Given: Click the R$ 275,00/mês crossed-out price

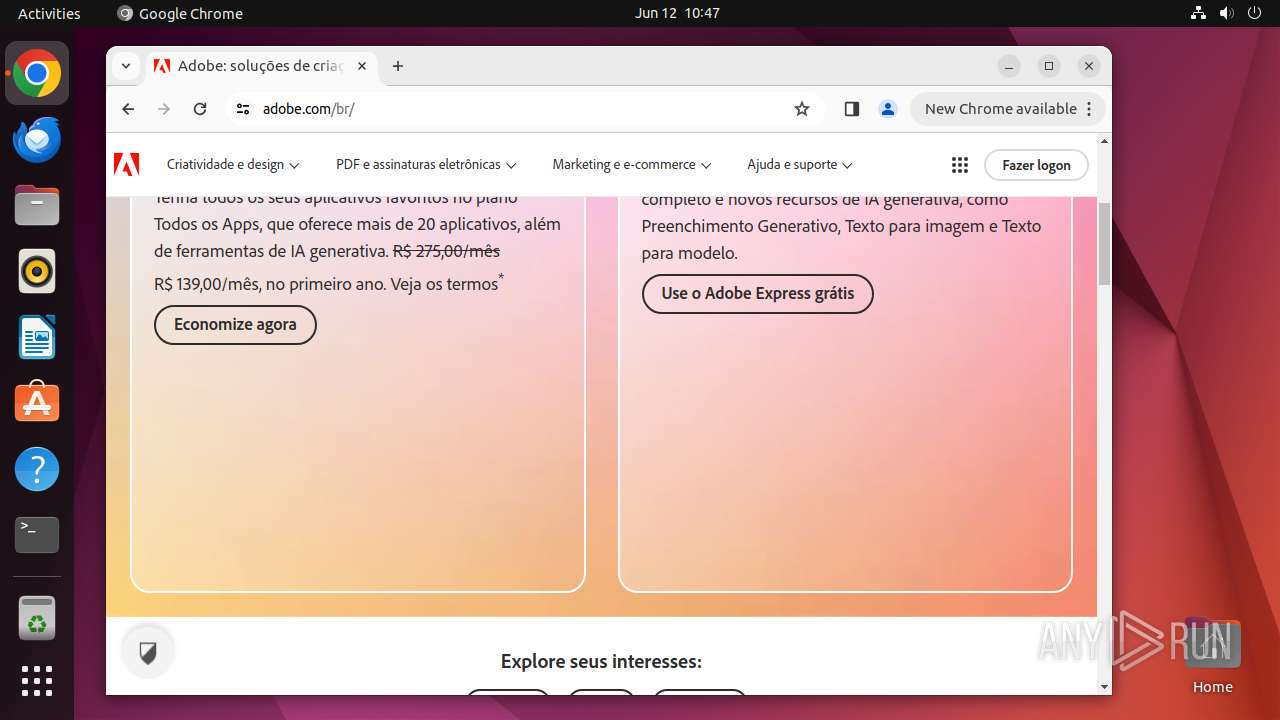Looking at the screenshot, I should 446,251.
